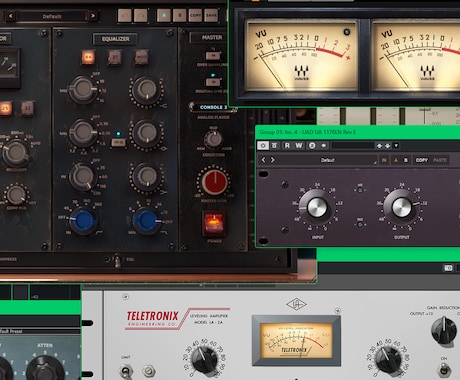Switch to setting A in console toolbar
460x380 pixels.
tap(164, 15)
